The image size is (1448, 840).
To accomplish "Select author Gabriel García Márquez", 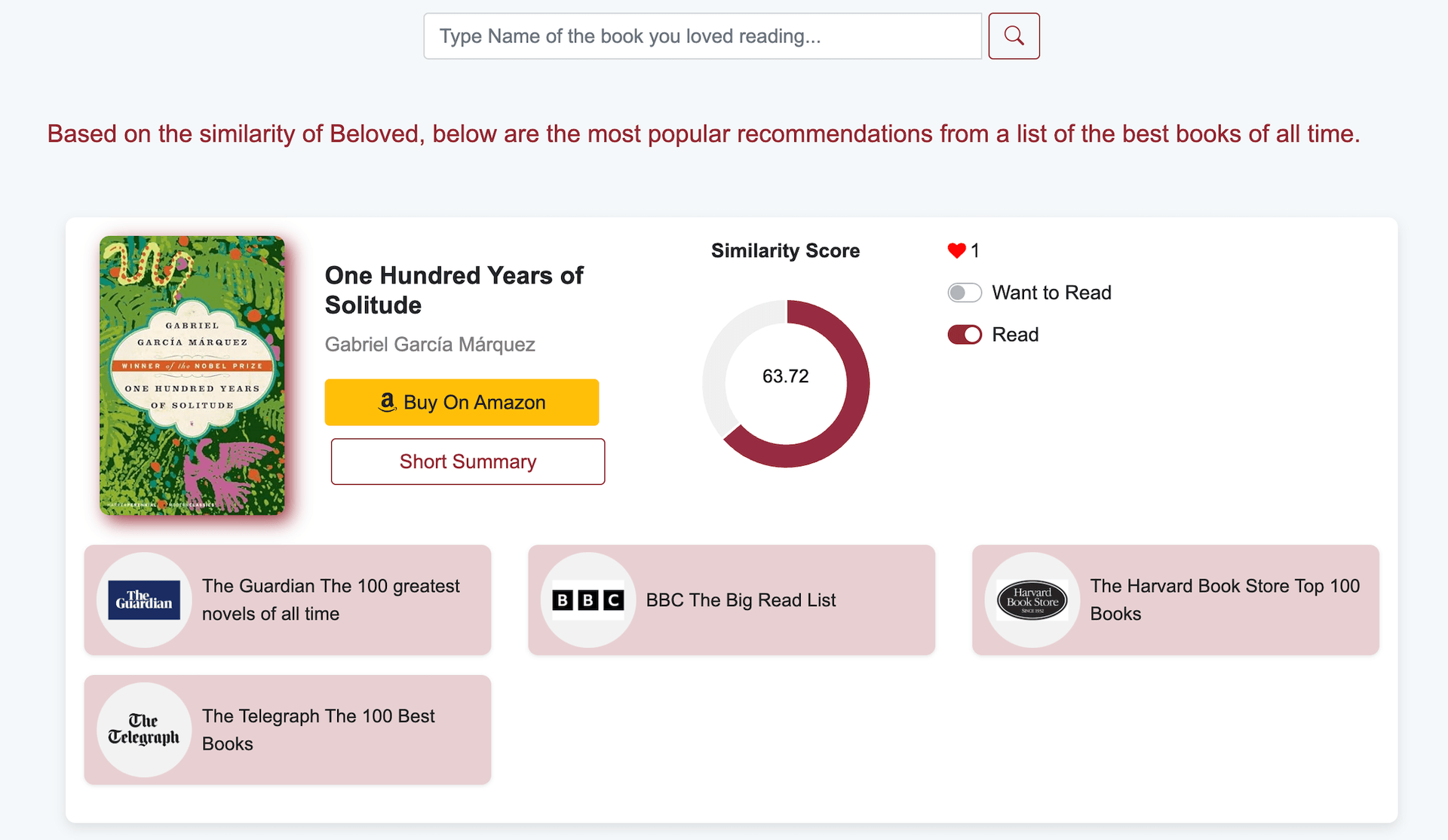I will (x=430, y=345).
